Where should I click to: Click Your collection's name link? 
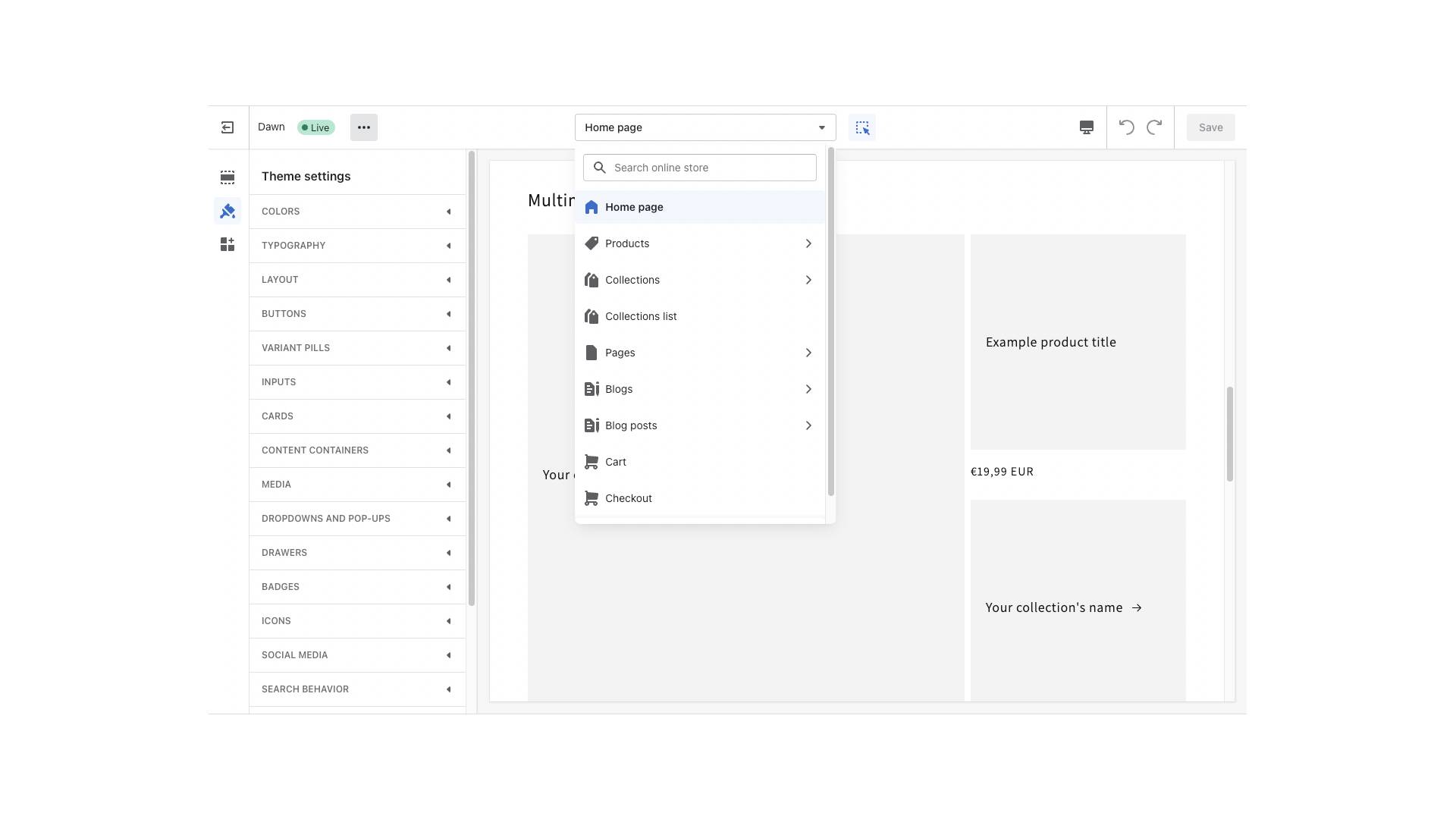pos(1063,607)
